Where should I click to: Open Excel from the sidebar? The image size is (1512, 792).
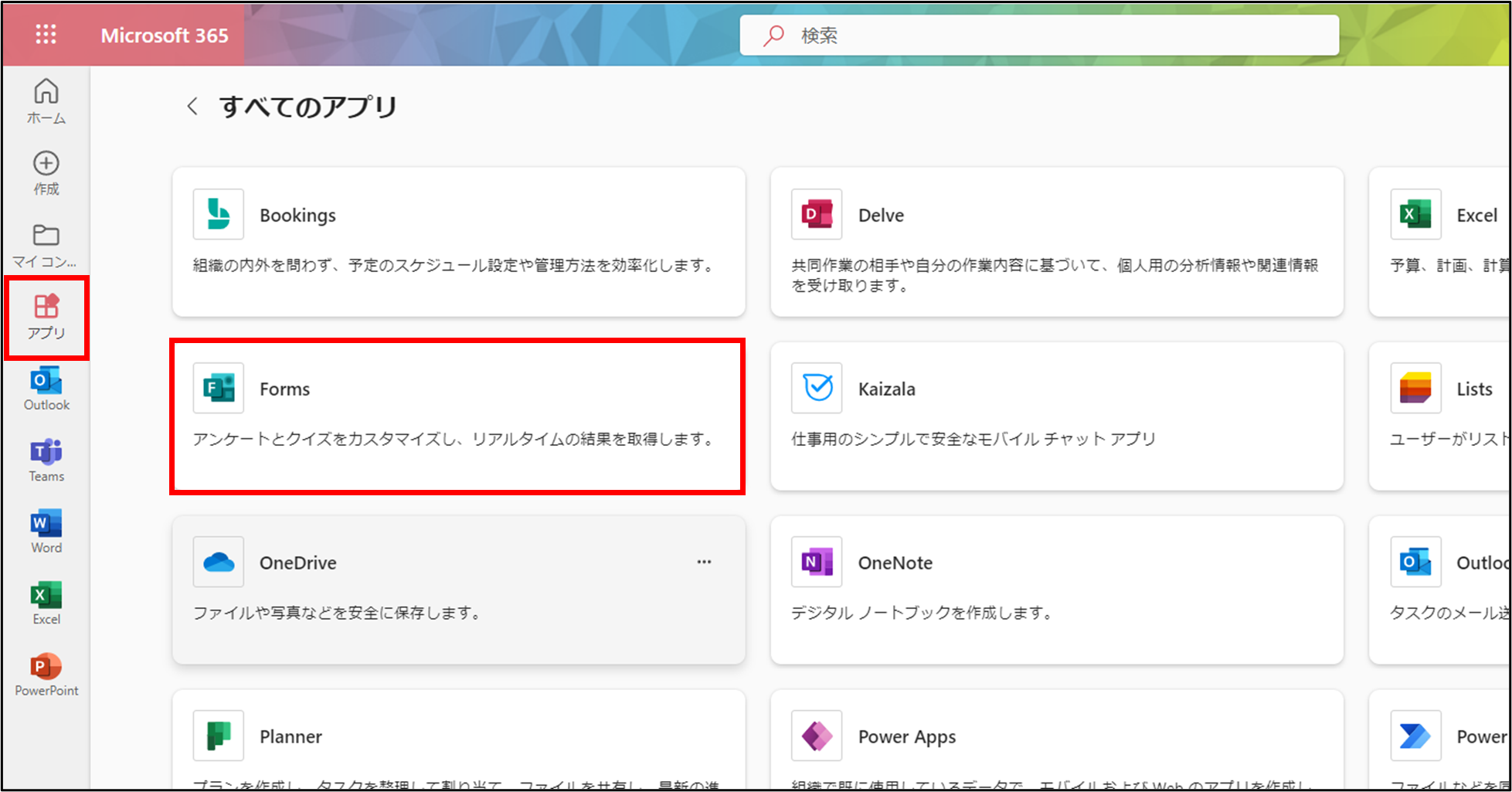pos(46,603)
